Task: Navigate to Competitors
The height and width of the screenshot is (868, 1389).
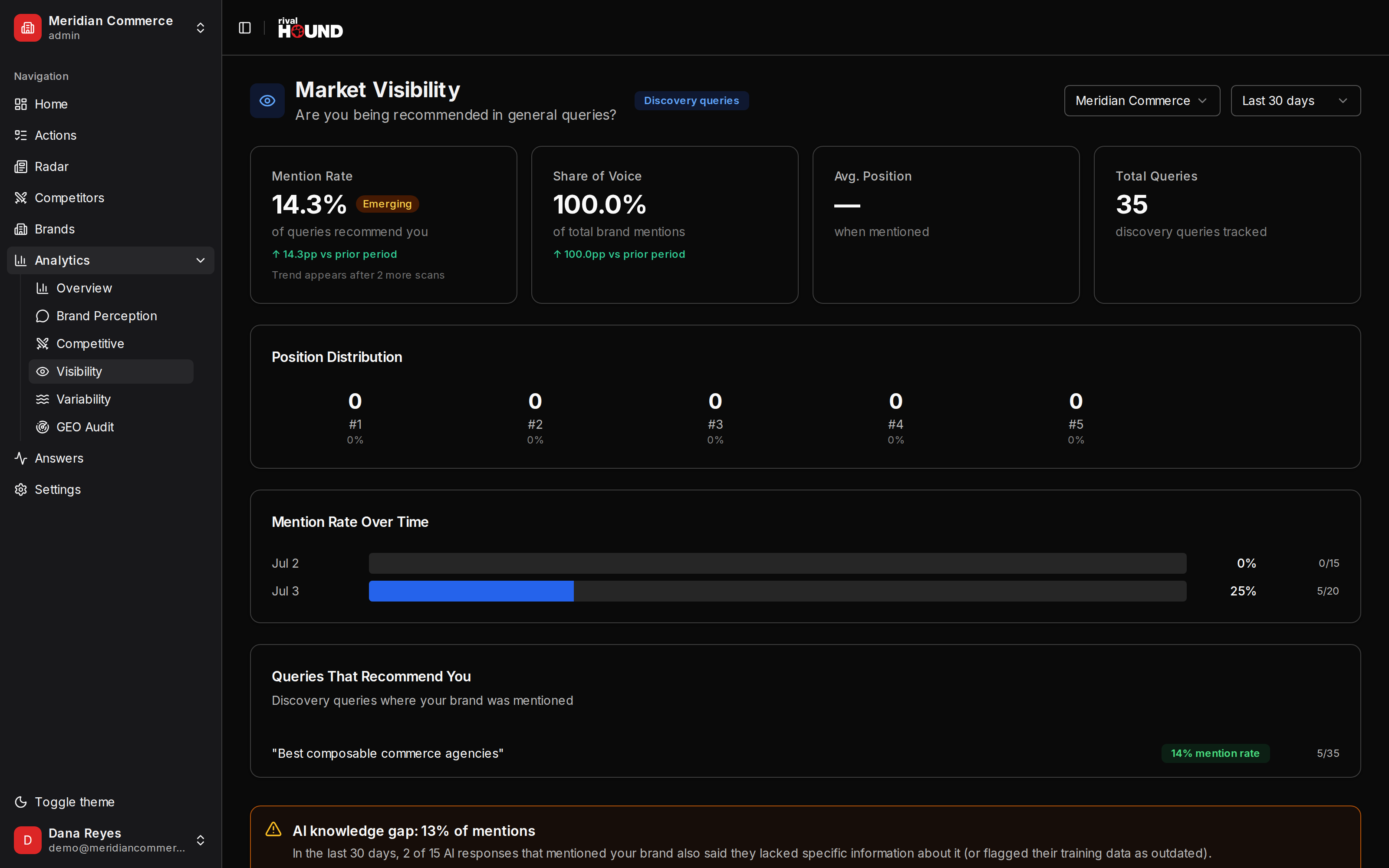Action: (110, 197)
